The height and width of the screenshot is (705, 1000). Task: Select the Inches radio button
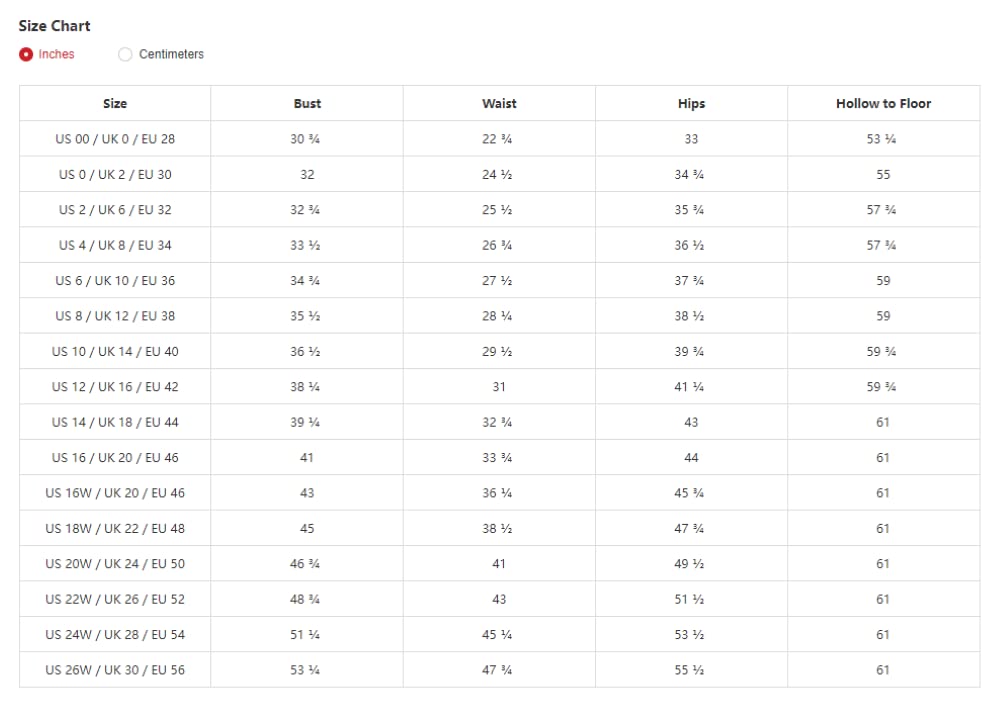coord(26,54)
